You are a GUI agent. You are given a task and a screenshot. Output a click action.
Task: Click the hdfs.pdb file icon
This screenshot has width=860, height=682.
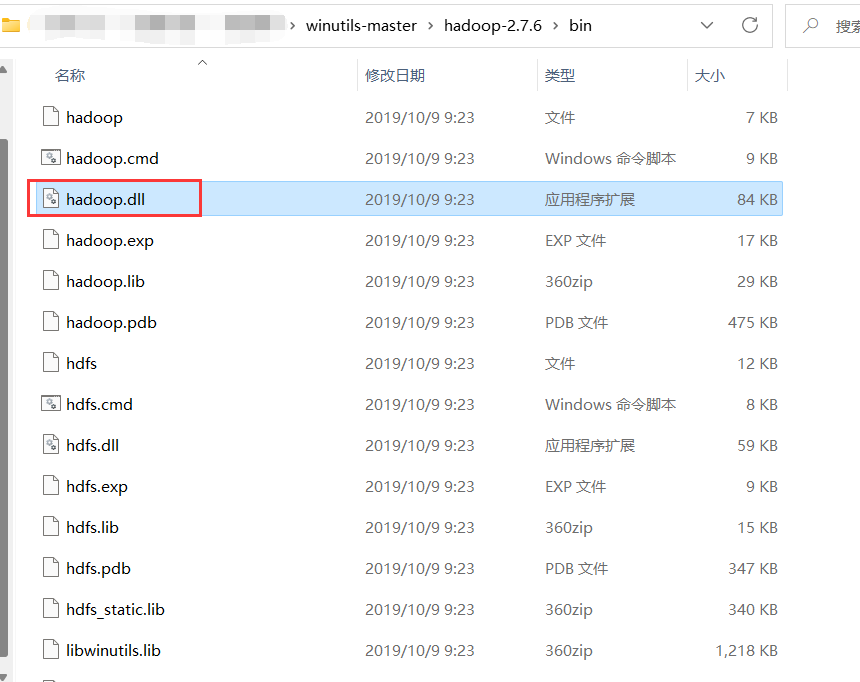[51, 568]
